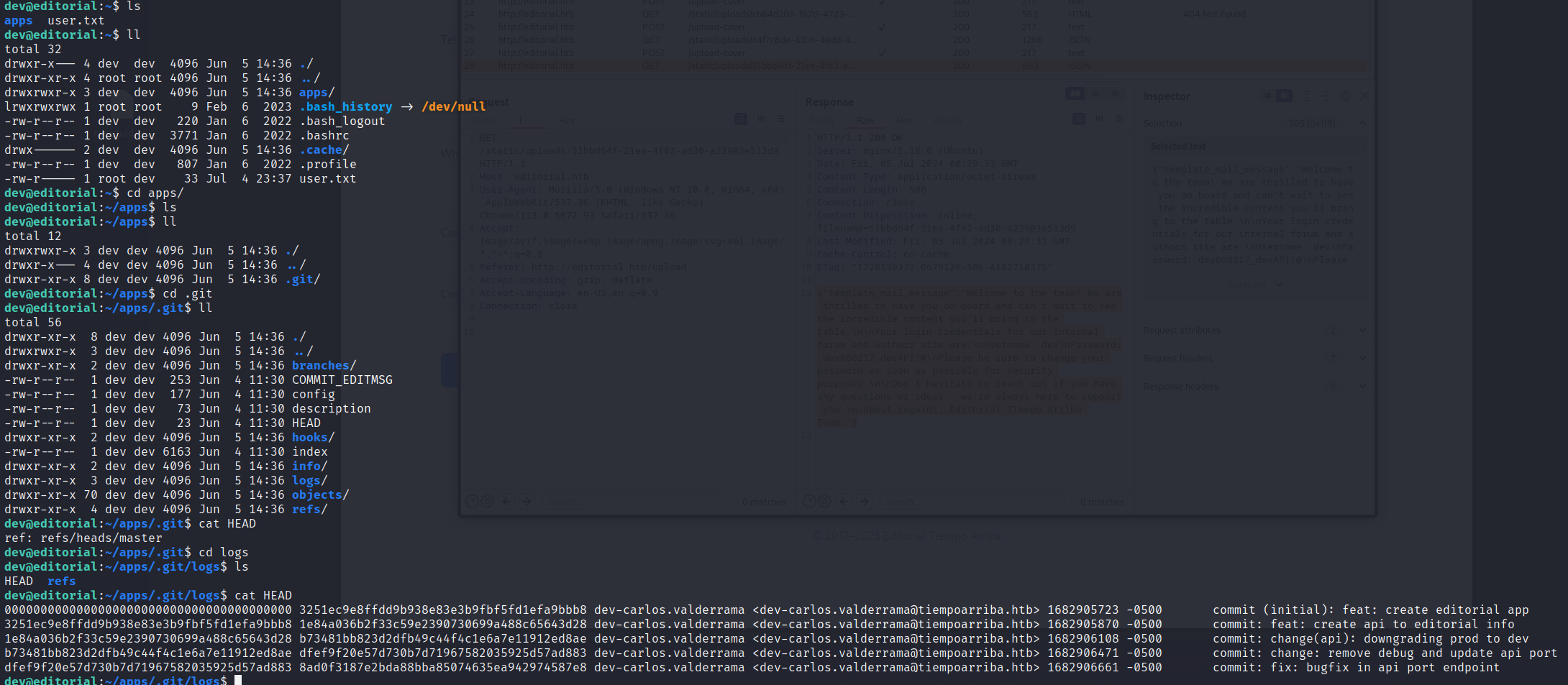Click the /dev/null link target in terminal
The image size is (1568, 685).
[x=454, y=106]
